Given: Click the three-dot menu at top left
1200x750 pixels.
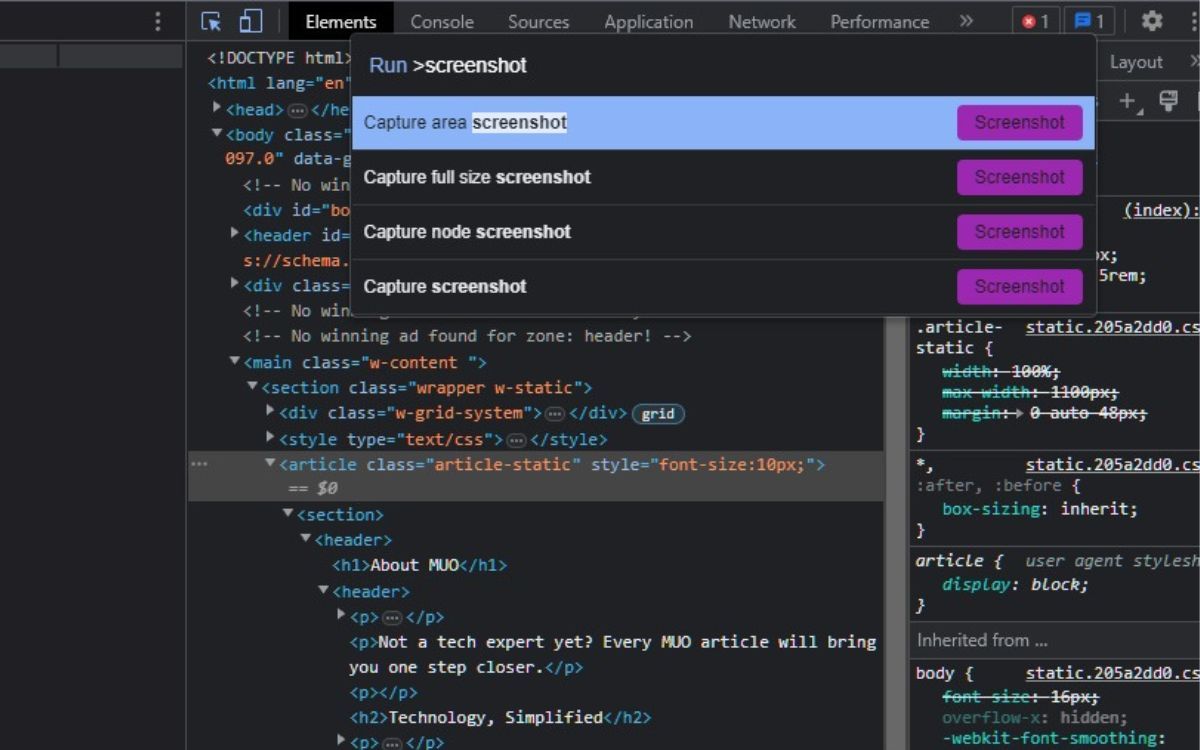Looking at the screenshot, I should (x=157, y=21).
